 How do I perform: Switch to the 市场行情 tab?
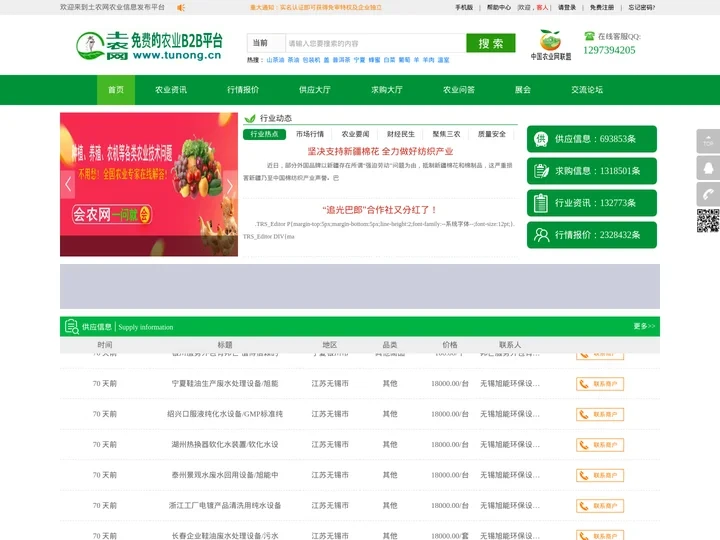point(310,134)
